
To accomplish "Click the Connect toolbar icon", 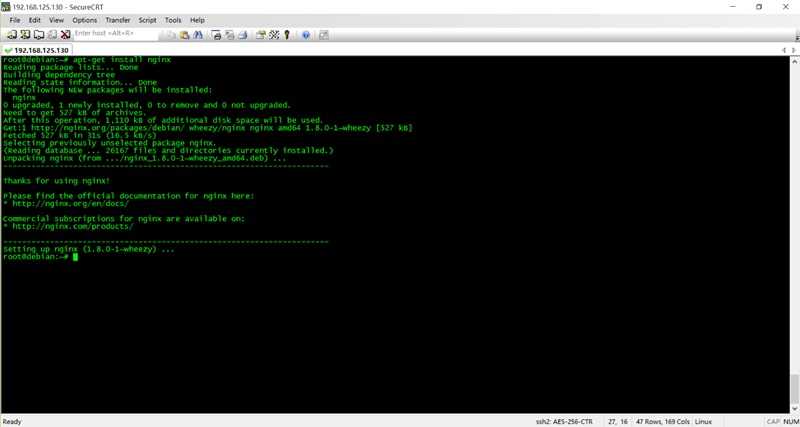I will [11, 35].
